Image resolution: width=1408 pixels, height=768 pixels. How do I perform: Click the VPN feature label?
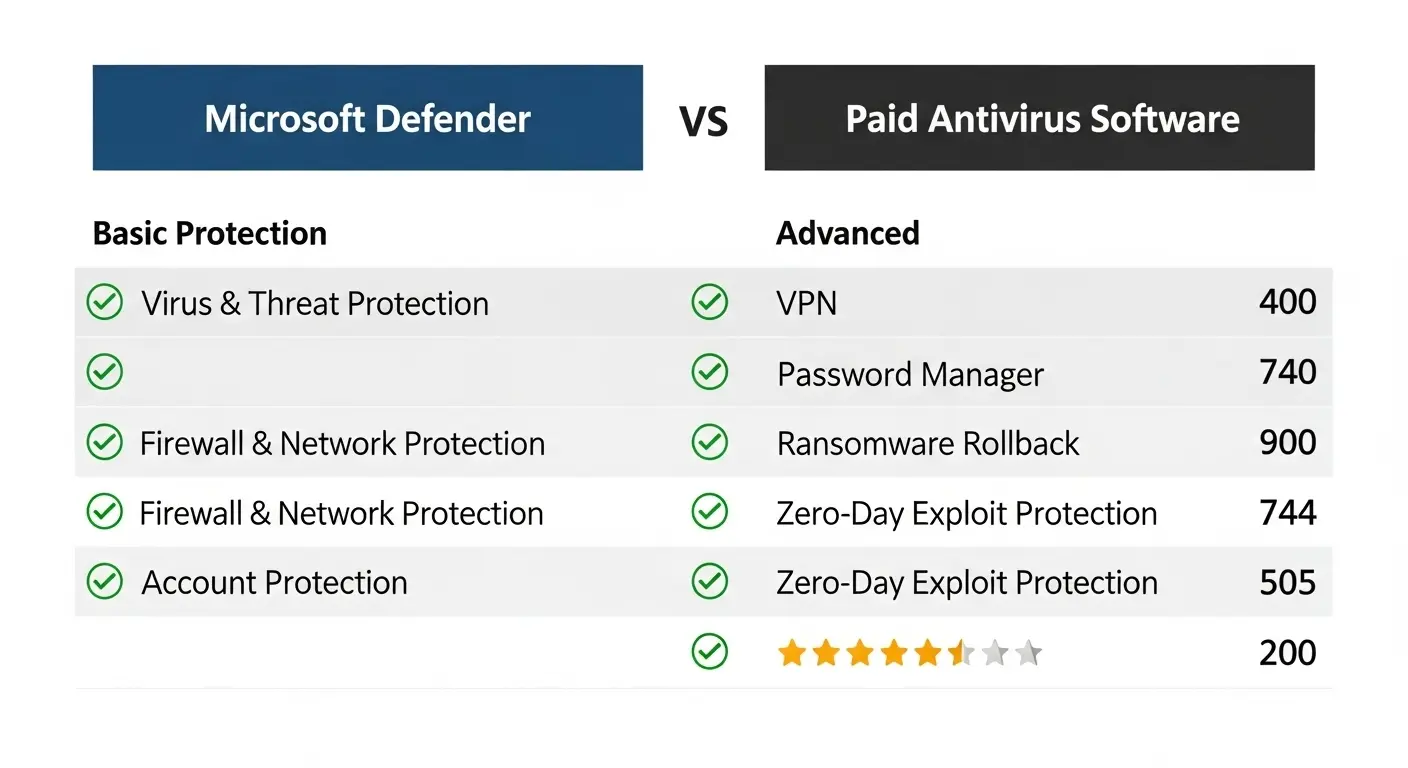tap(807, 303)
